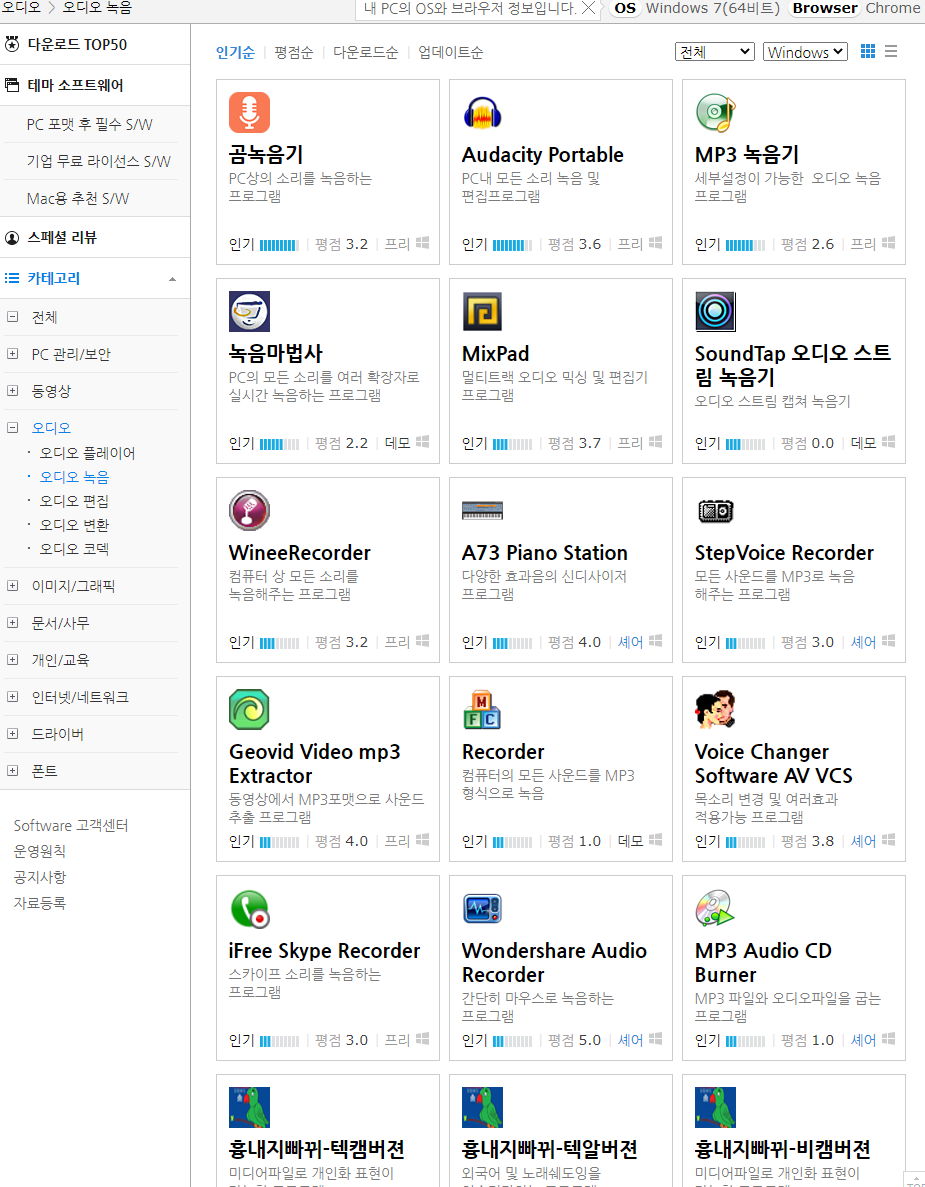This screenshot has width=925, height=1187.
Task: Click the 셰어 label on A73 Piano Station
Action: [630, 642]
